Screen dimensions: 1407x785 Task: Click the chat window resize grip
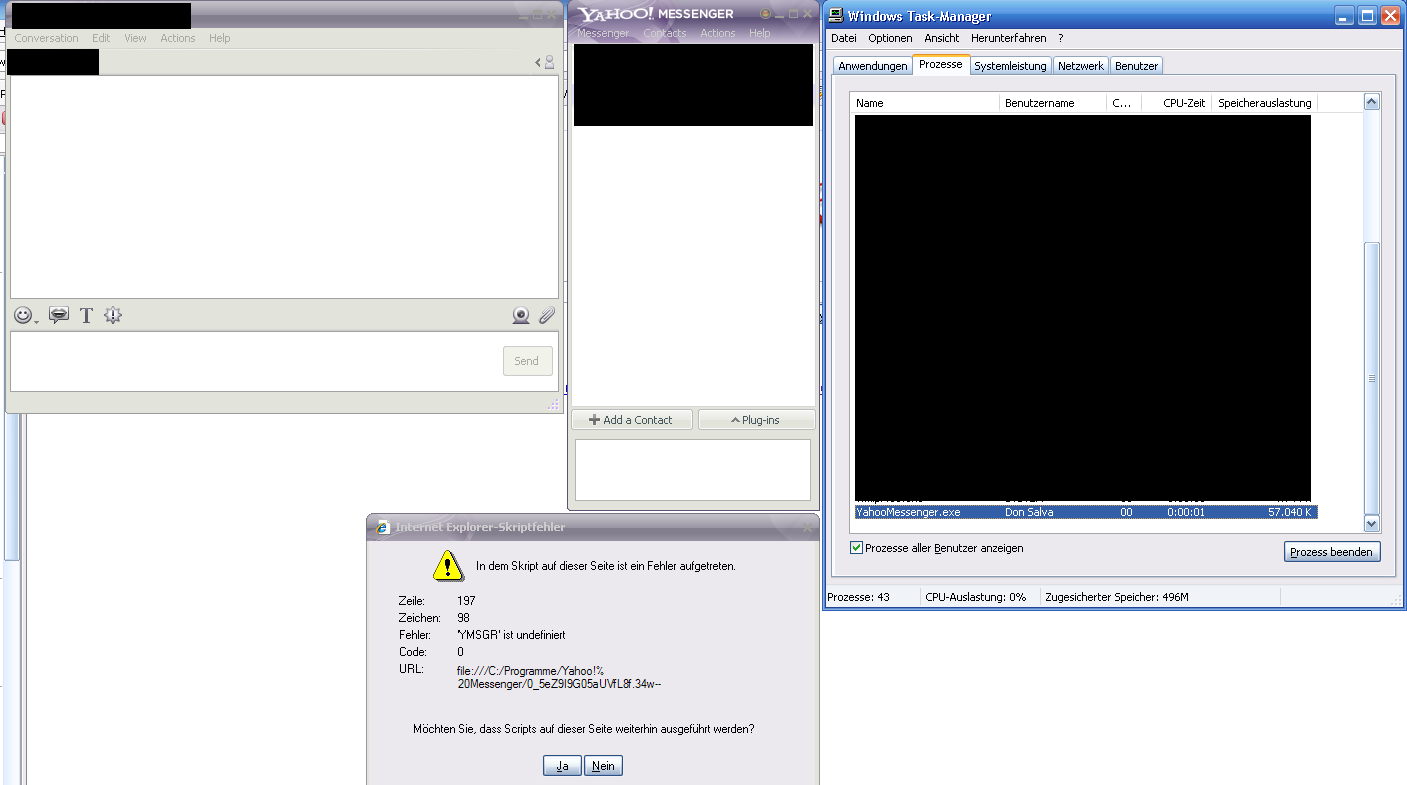(553, 405)
